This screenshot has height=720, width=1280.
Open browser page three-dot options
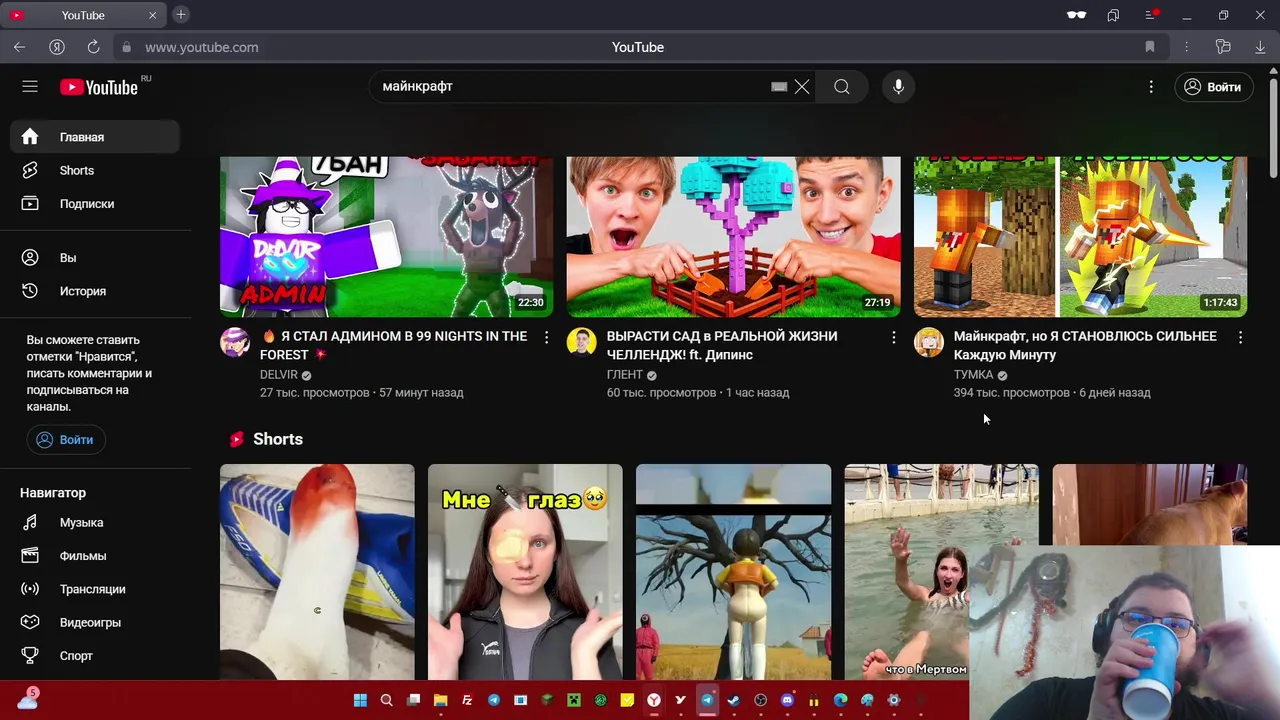pyautogui.click(x=1186, y=47)
